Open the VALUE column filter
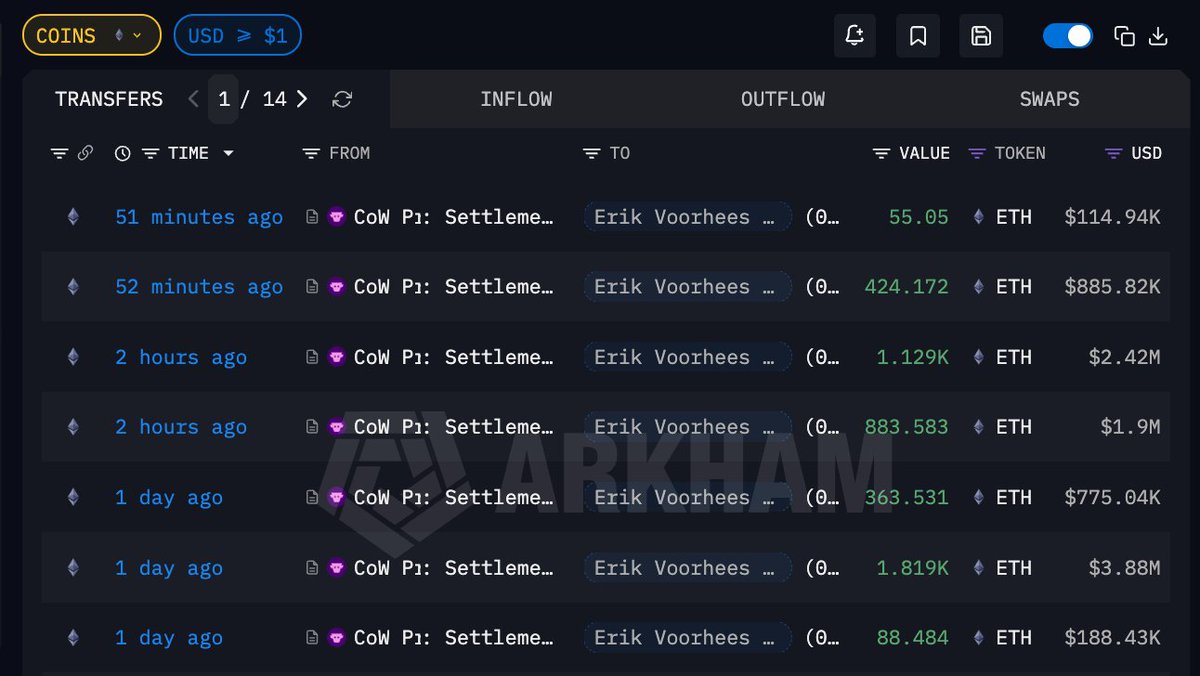1200x676 pixels. [881, 153]
